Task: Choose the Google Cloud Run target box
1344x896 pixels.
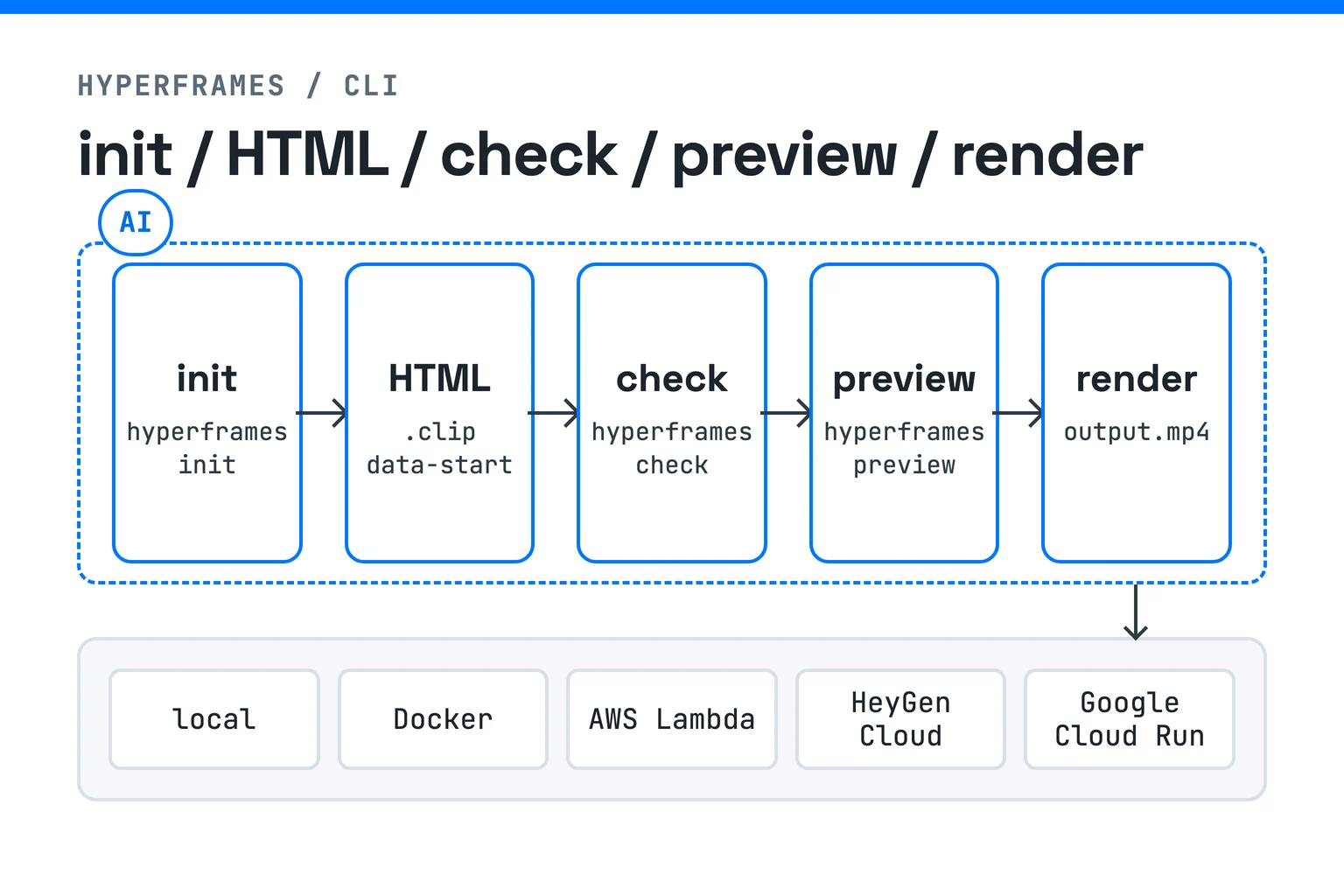Action: pyautogui.click(x=1130, y=719)
